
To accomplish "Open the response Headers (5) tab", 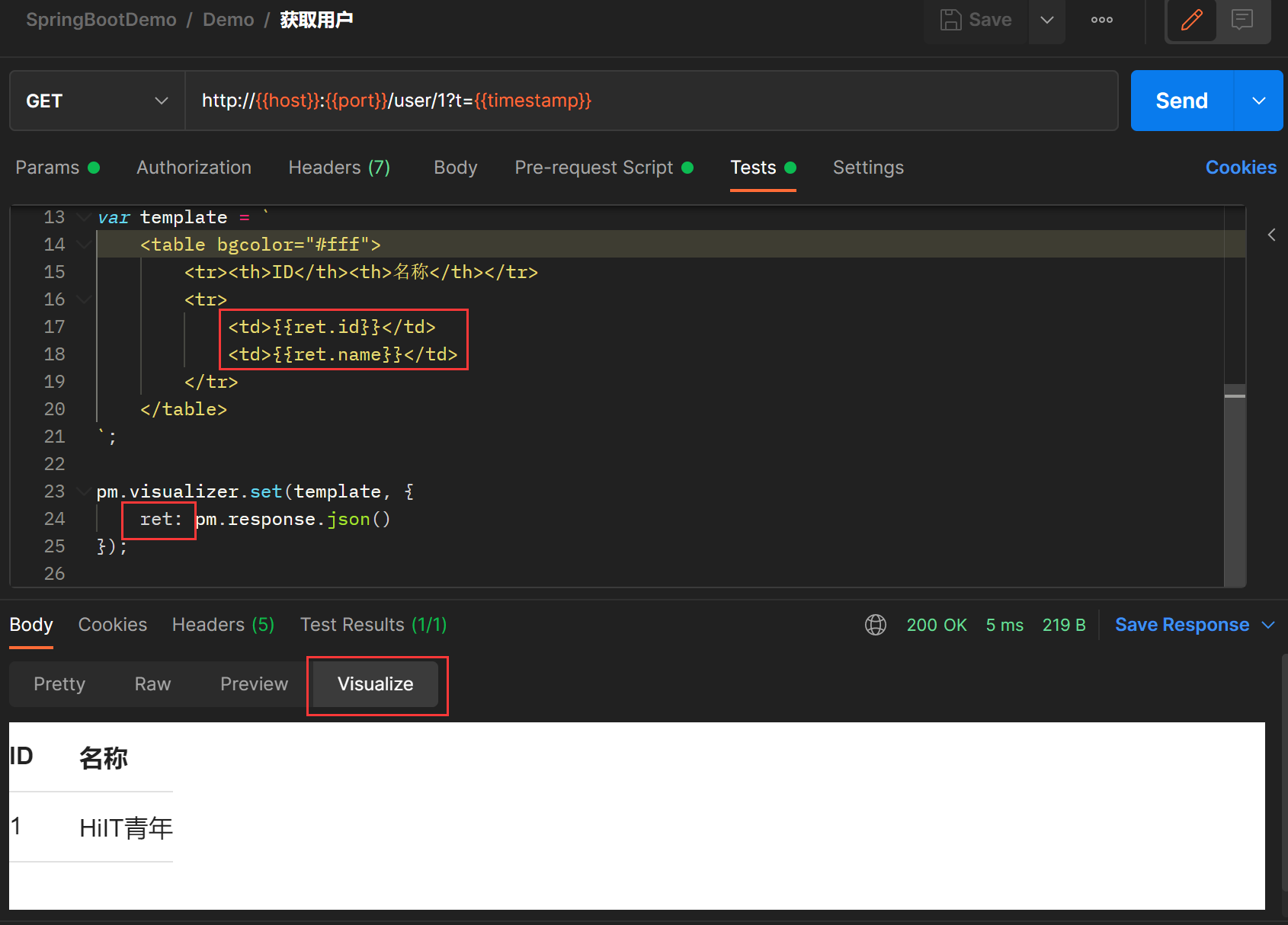I will point(223,625).
